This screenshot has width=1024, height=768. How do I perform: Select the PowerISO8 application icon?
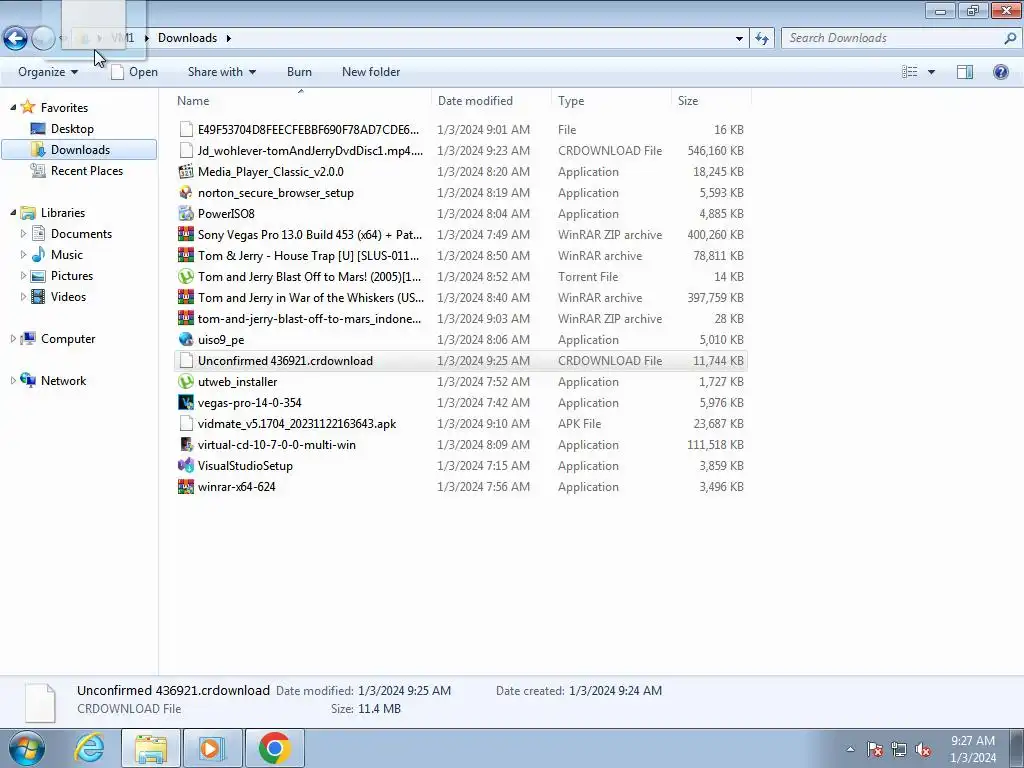186,214
